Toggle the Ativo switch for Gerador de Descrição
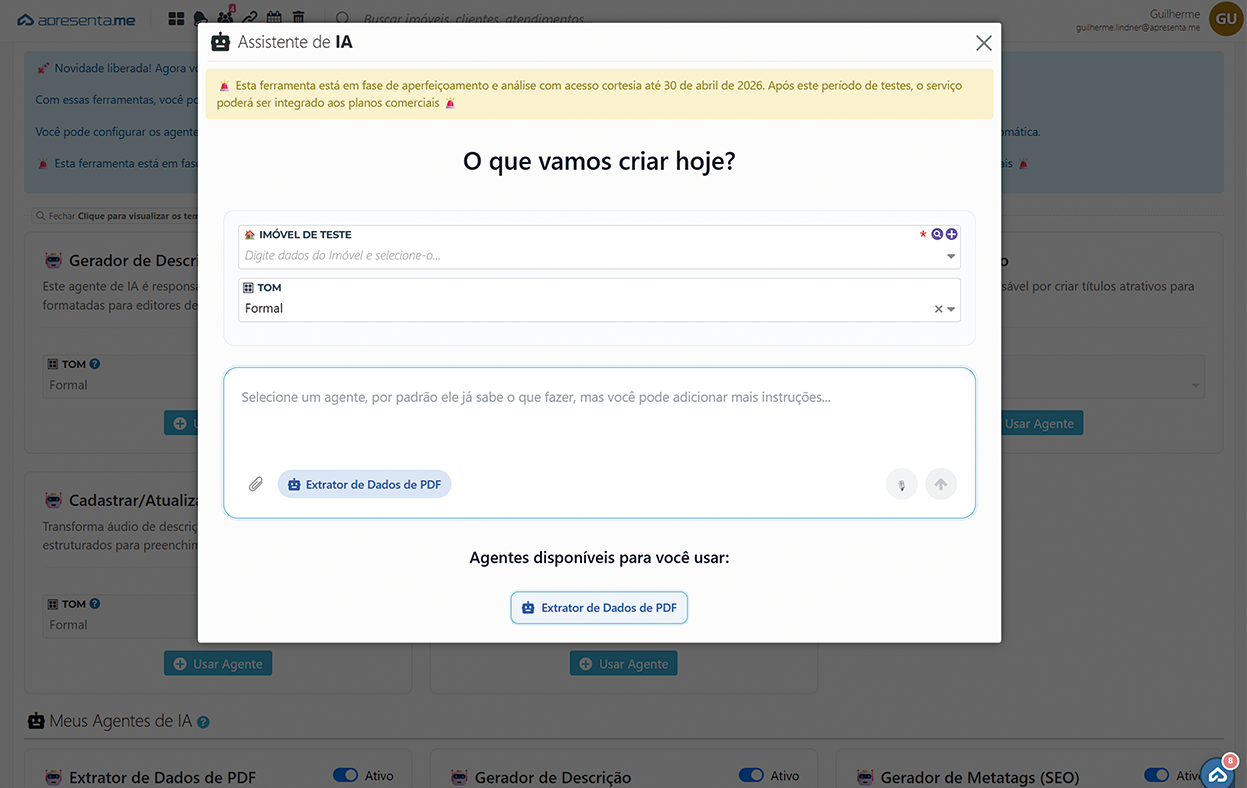This screenshot has height=788, width=1247. (x=751, y=775)
